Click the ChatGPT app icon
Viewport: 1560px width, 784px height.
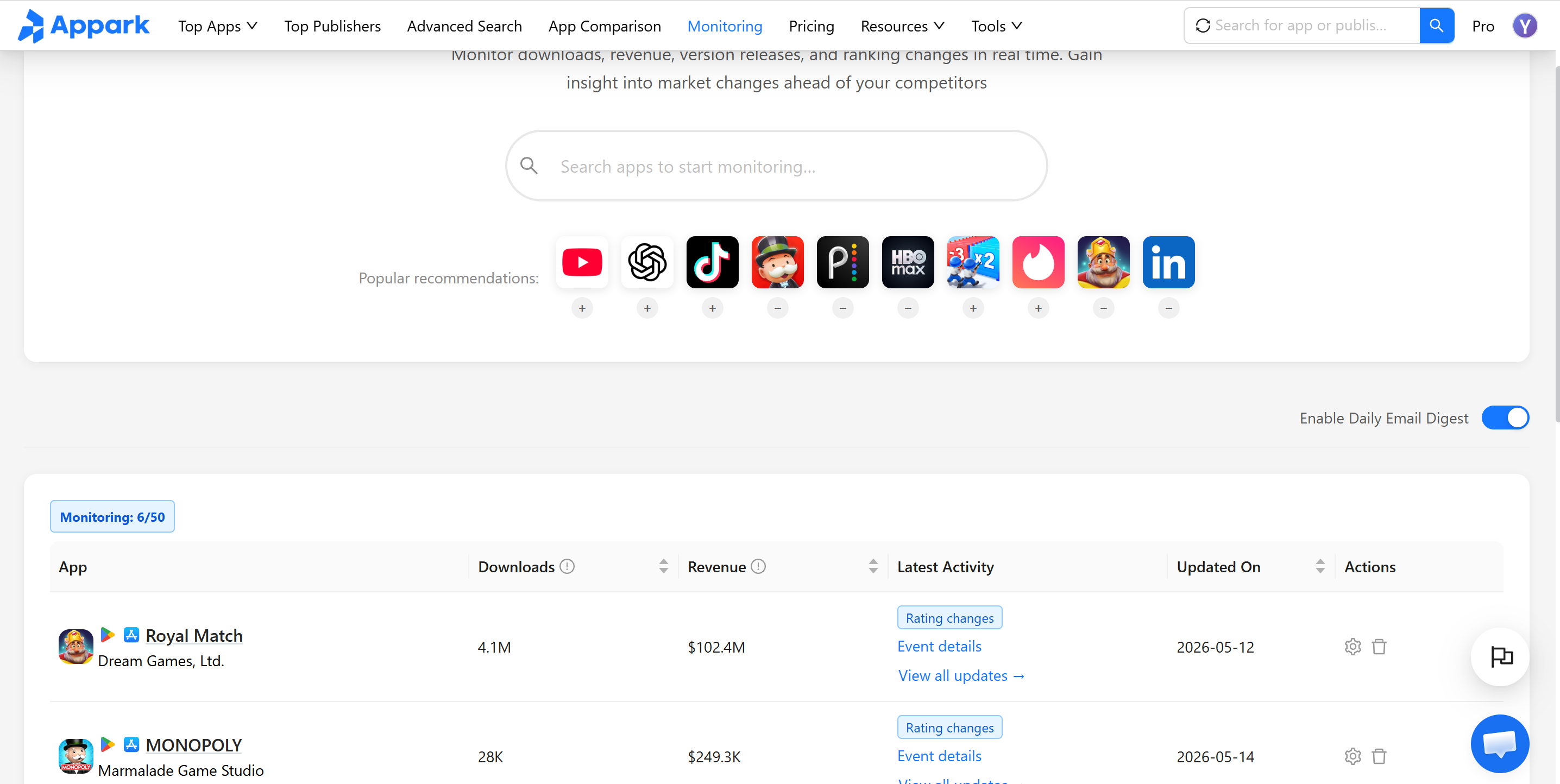(647, 262)
